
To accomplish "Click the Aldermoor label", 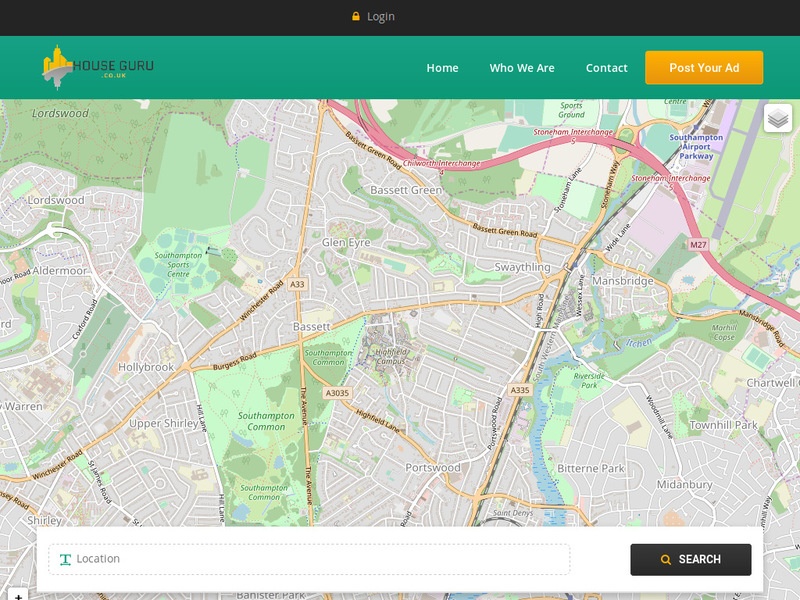I will (x=60, y=270).
